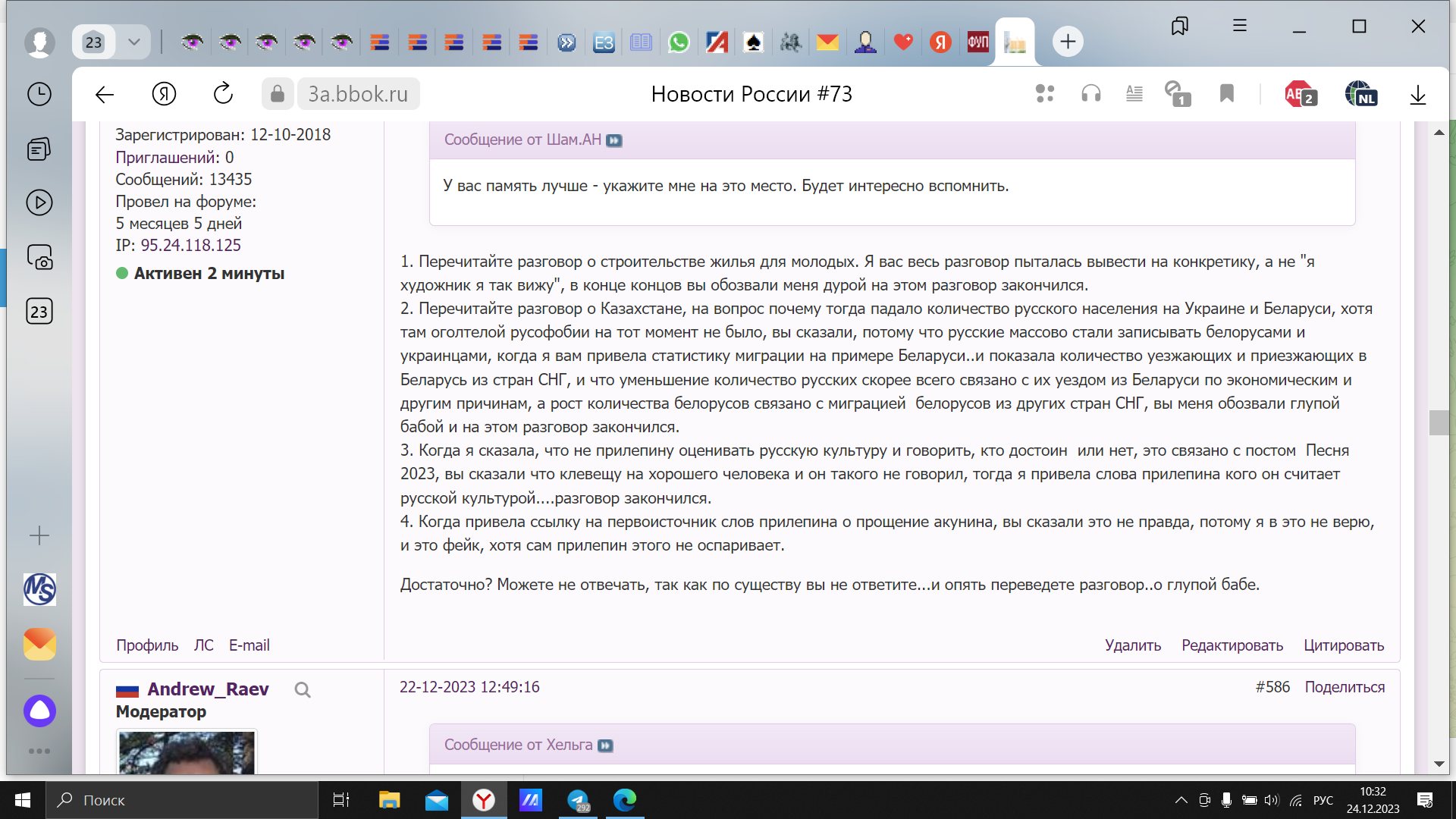Reload the current page

[223, 94]
